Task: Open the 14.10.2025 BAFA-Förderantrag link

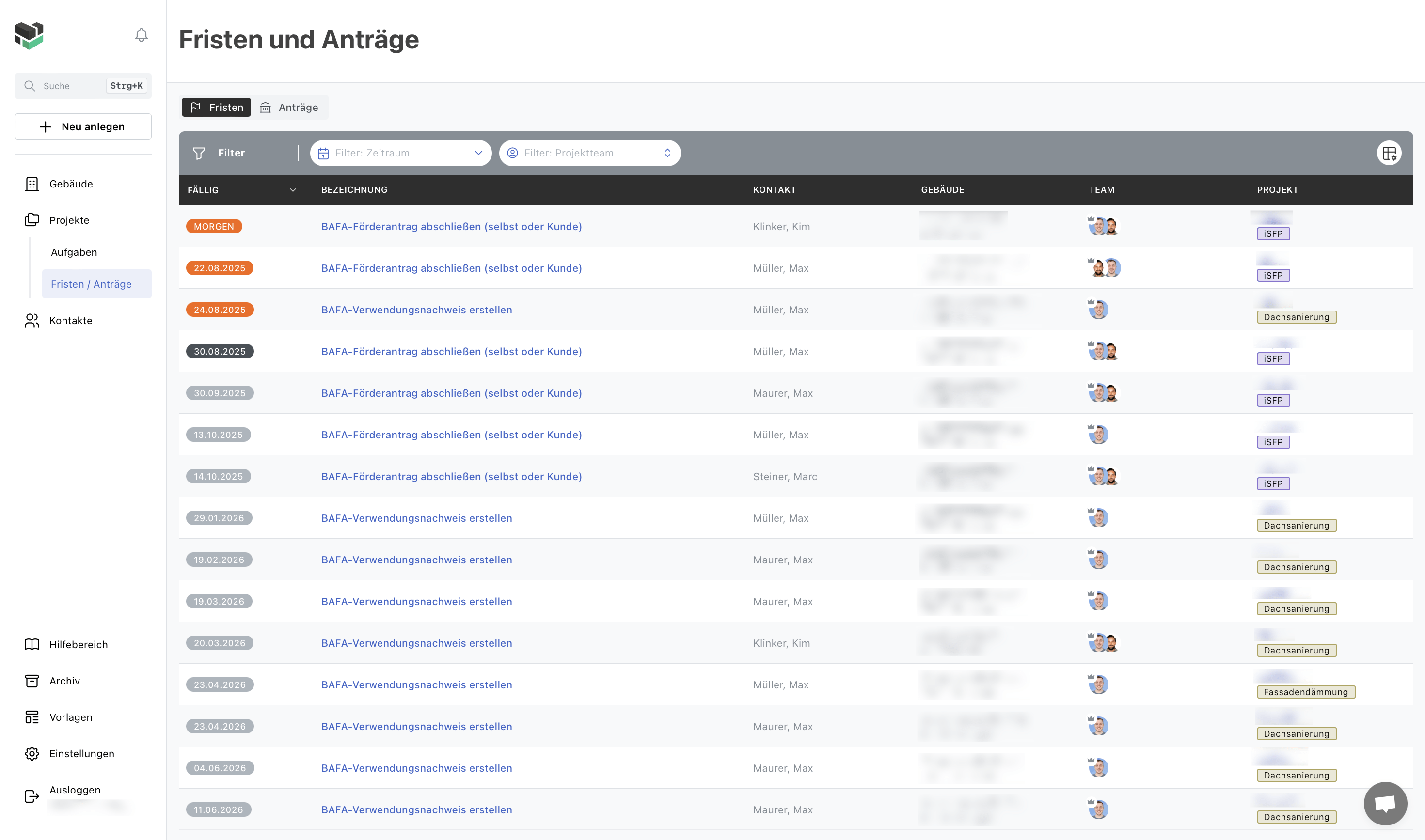Action: pos(451,476)
